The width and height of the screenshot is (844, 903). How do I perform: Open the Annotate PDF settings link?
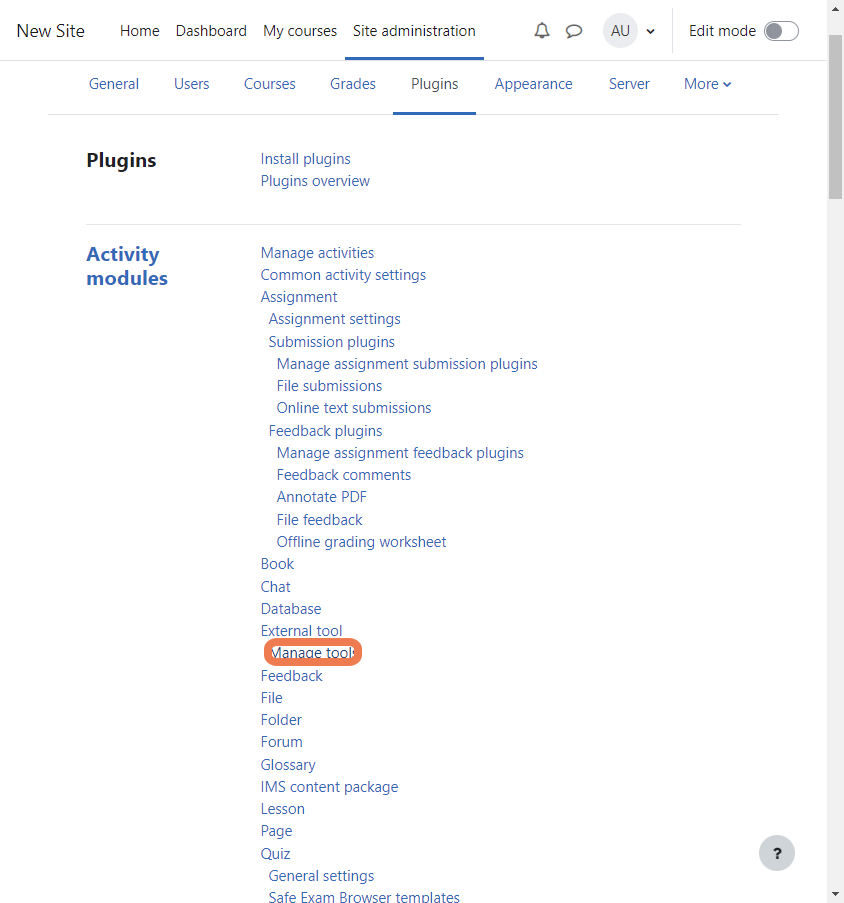tap(321, 497)
